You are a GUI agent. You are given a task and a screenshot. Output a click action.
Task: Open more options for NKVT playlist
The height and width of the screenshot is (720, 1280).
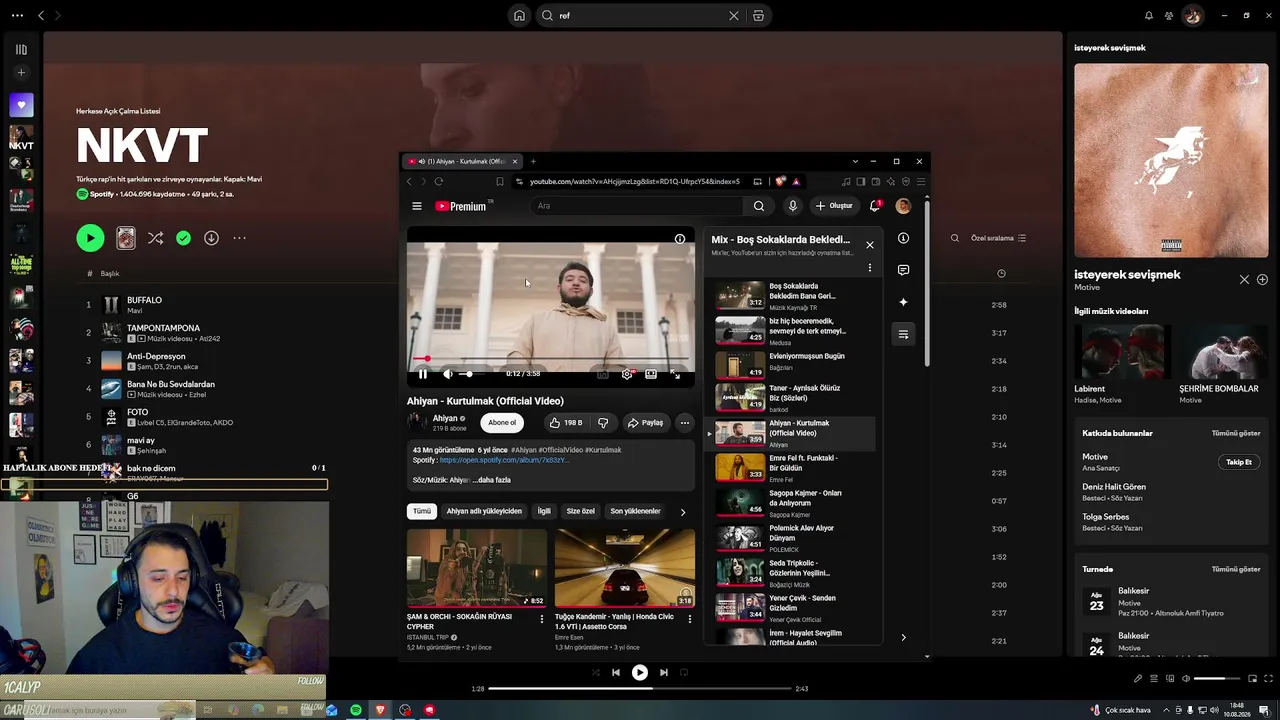tap(239, 238)
